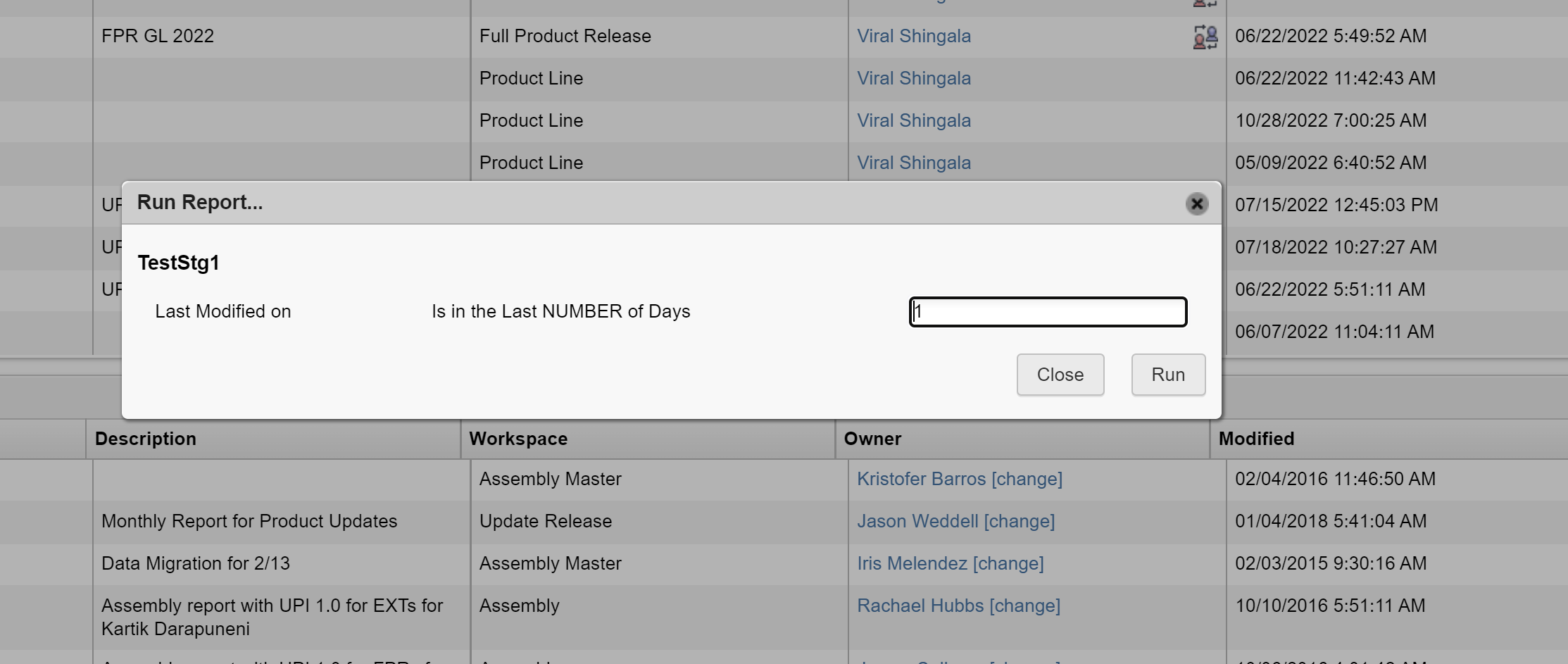Focus the Last NUMBER of Days input field
This screenshot has height=664, width=1568.
[1048, 312]
